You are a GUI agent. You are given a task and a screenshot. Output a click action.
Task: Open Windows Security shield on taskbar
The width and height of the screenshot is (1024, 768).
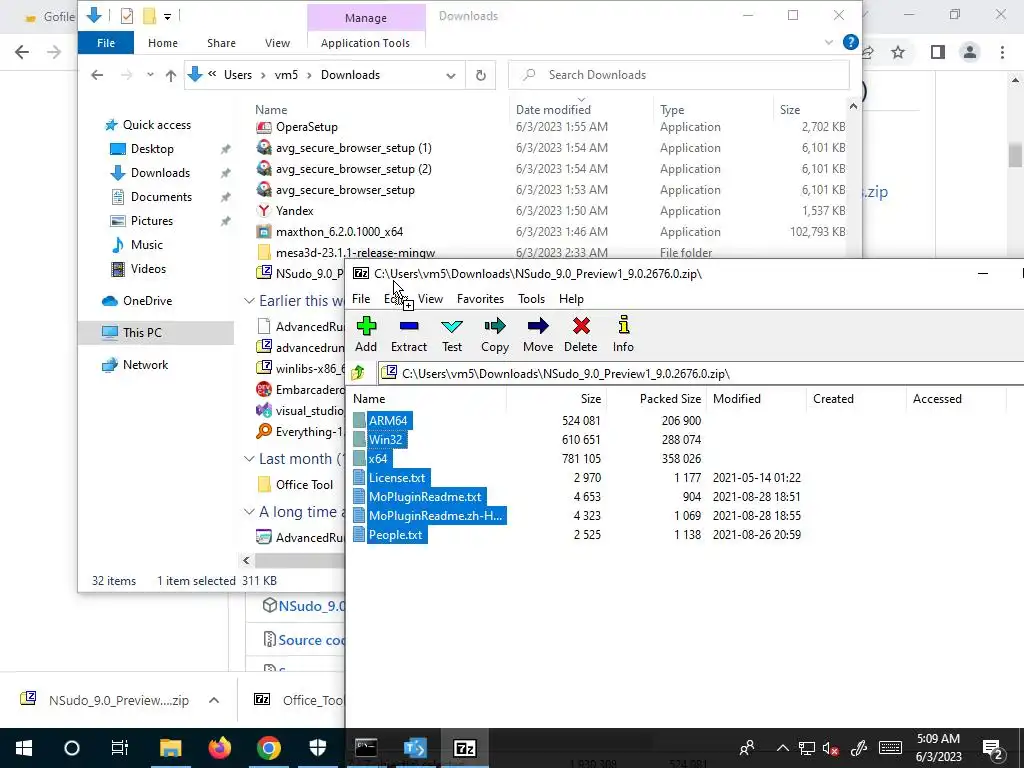pos(317,748)
